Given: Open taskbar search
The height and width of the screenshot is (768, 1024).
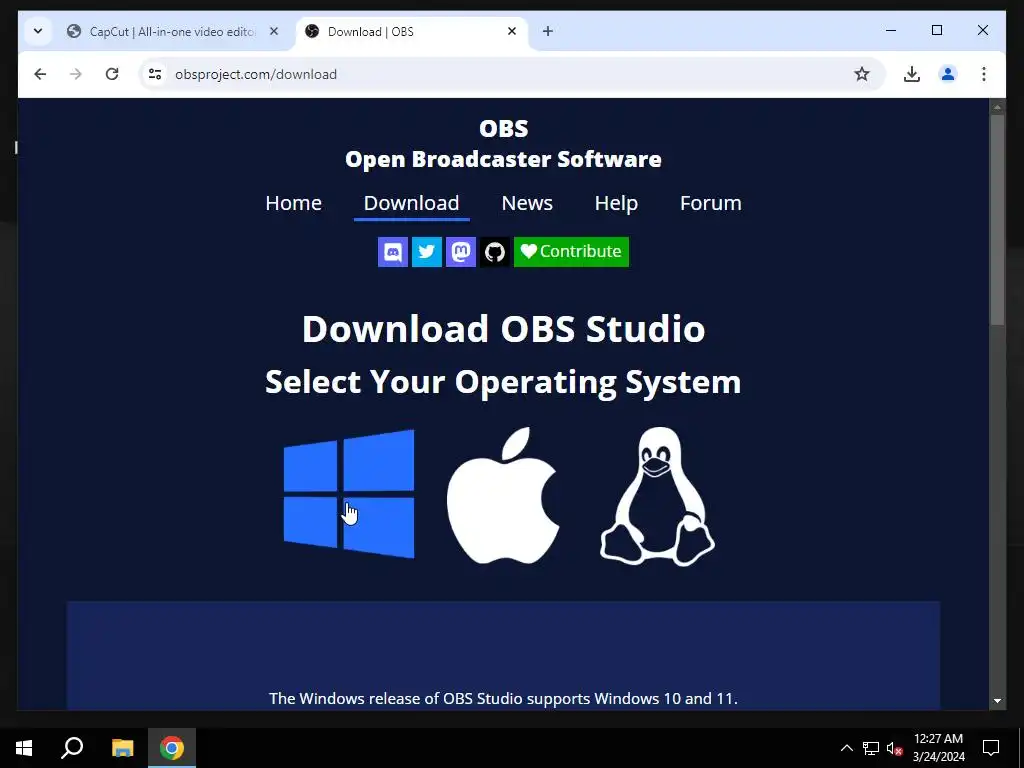Looking at the screenshot, I should (x=72, y=748).
